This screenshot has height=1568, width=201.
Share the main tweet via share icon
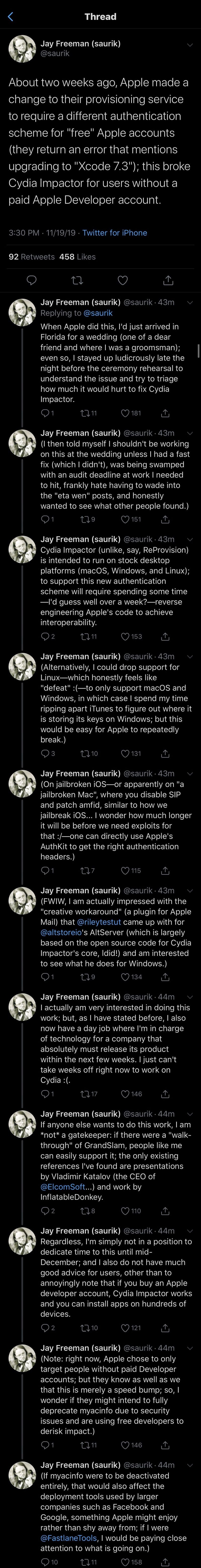tap(168, 280)
